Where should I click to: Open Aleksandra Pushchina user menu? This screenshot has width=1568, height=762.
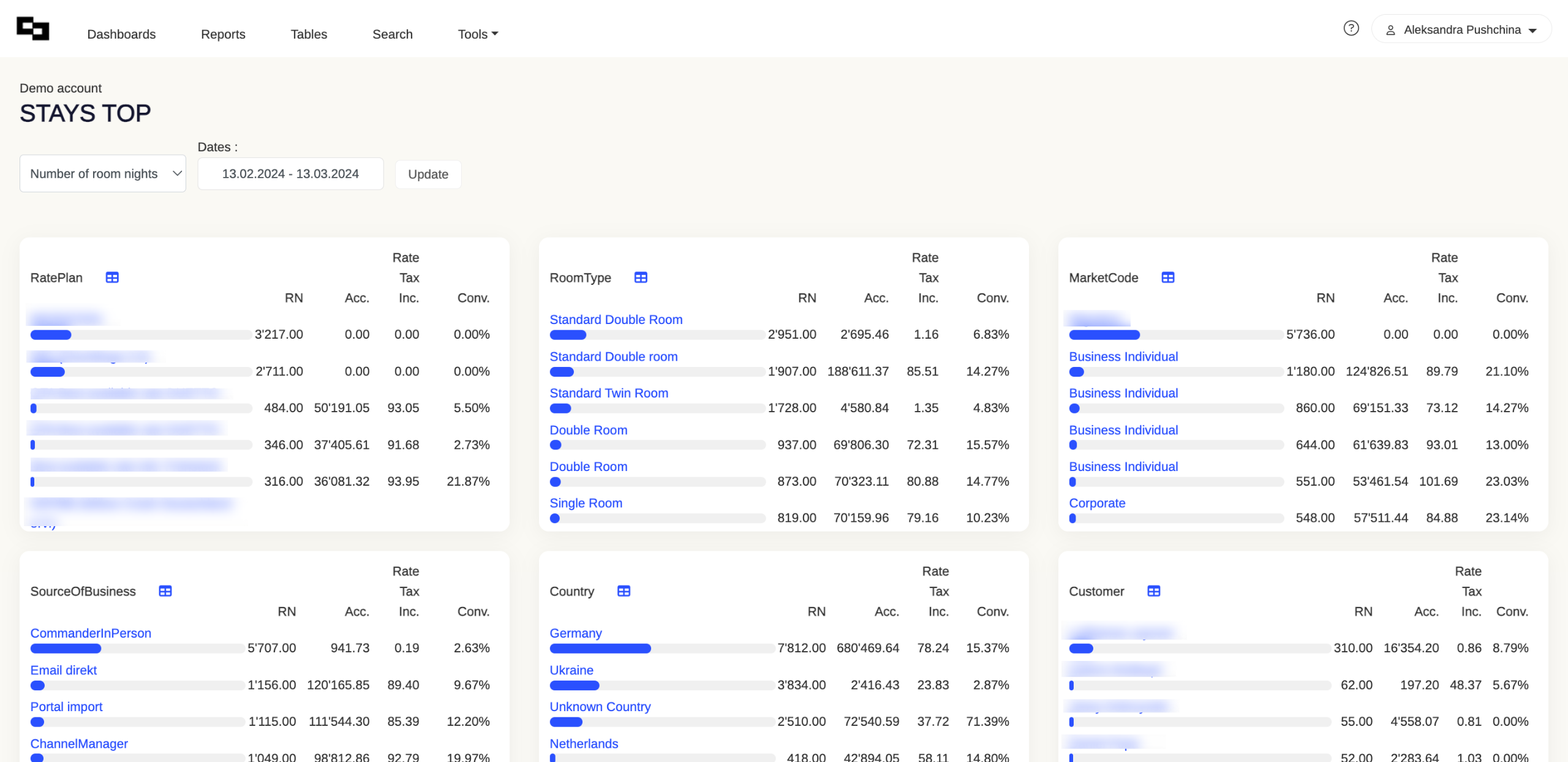[x=1461, y=30]
